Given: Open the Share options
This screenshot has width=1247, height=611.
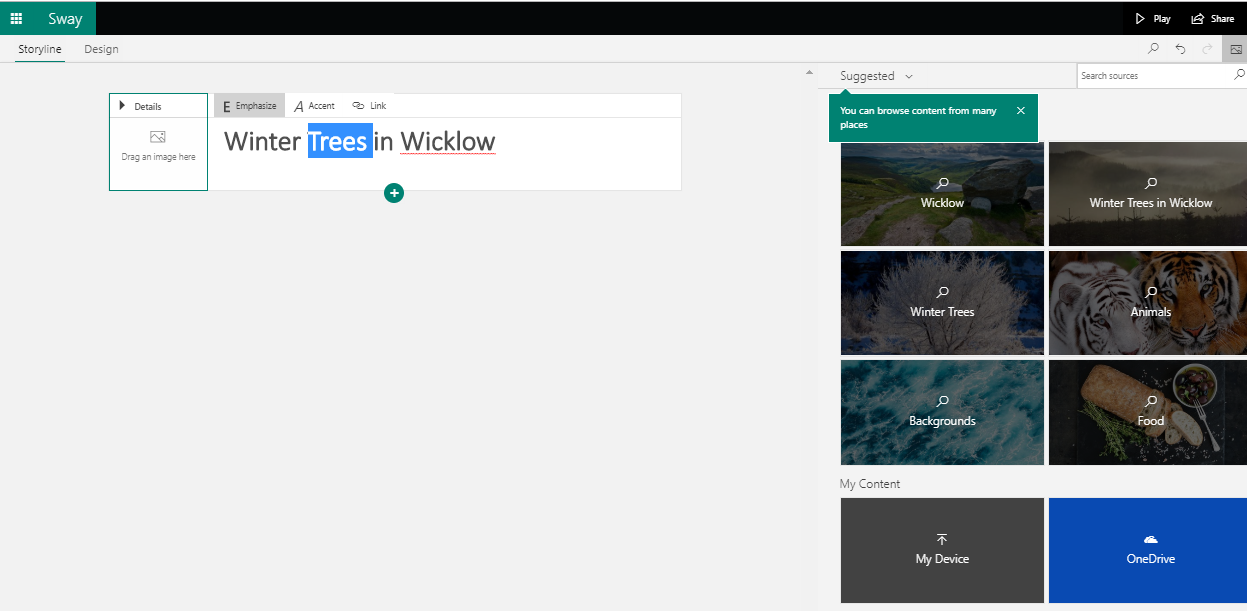Looking at the screenshot, I should coord(1212,18).
